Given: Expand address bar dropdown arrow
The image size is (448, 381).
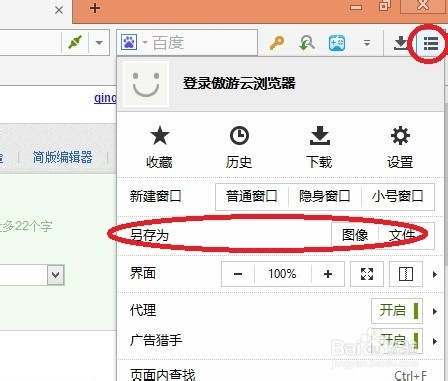Looking at the screenshot, I should (99, 43).
